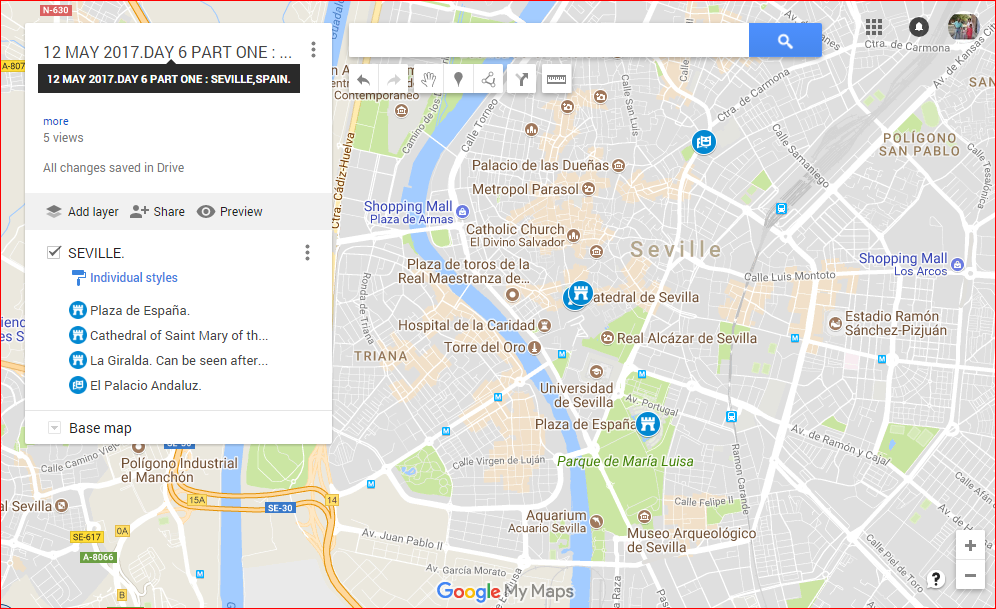Click Palacio de las Dueñas place icon

click(x=618, y=166)
